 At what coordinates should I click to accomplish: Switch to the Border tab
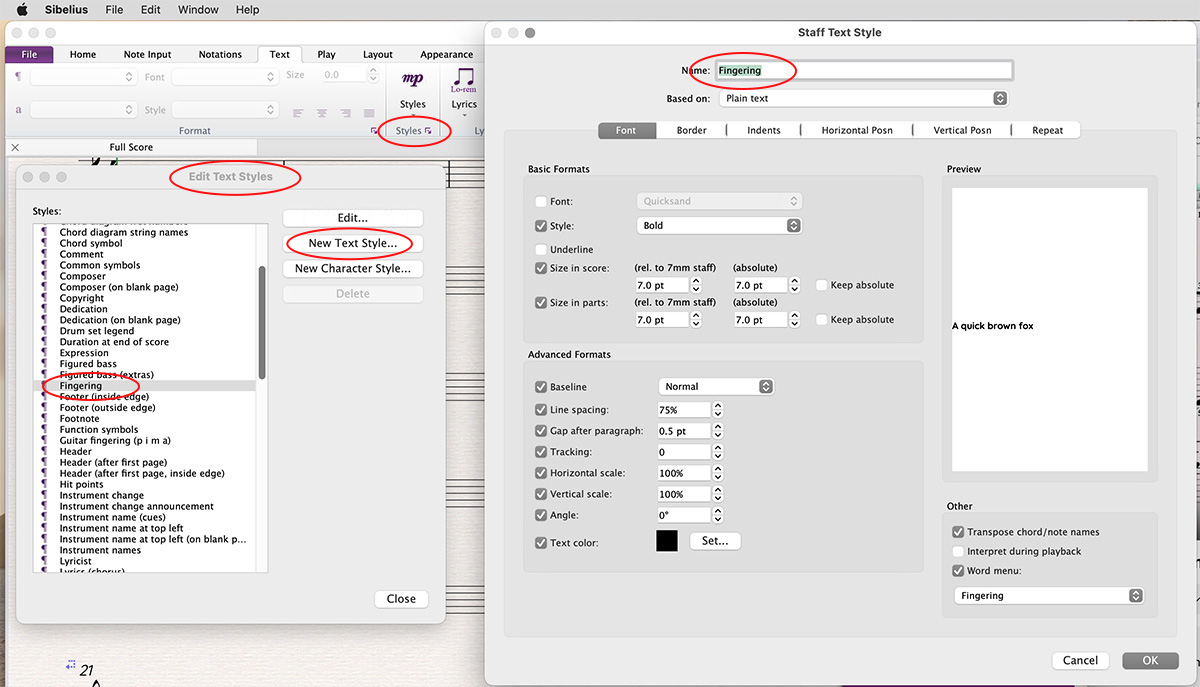click(691, 130)
